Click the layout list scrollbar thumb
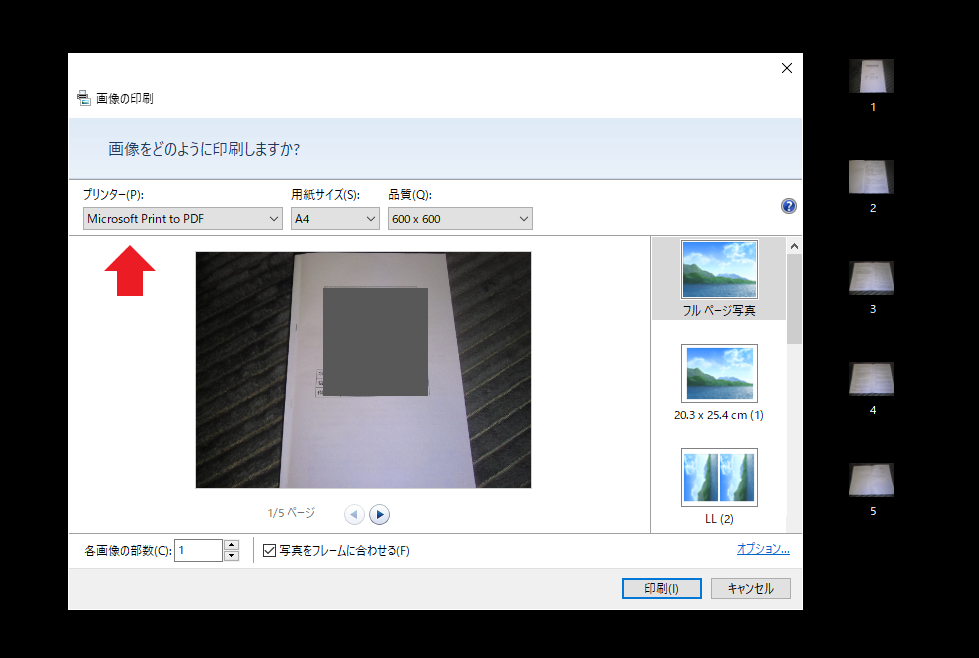The image size is (979, 658). (x=794, y=299)
